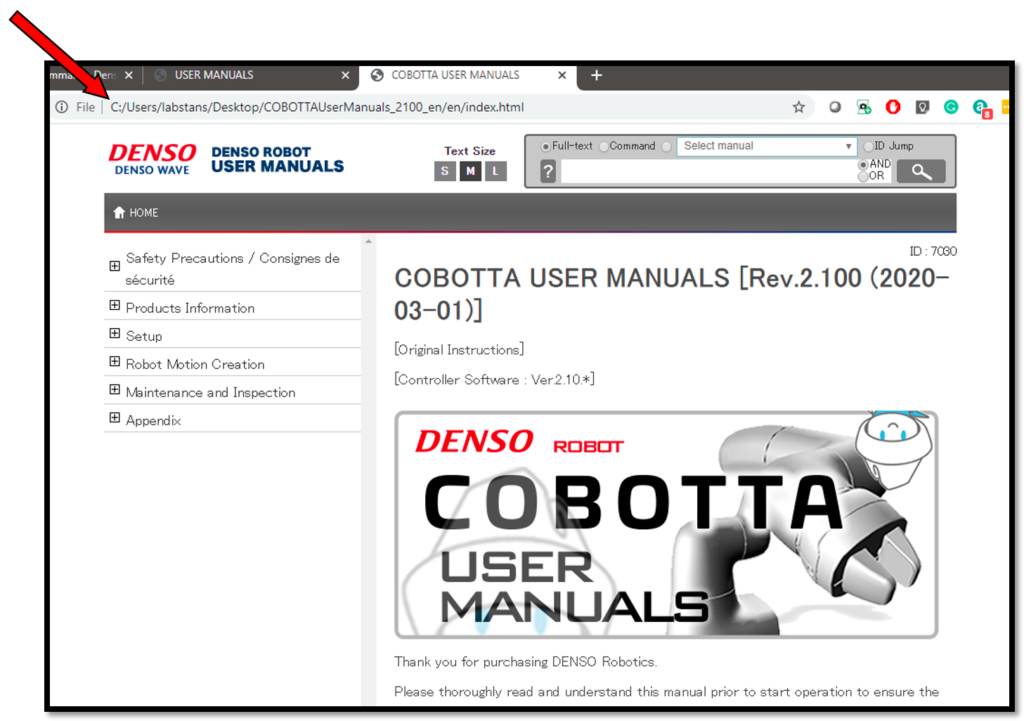Click the sidebar scroll-up arrow
1024x721 pixels.
(x=368, y=242)
